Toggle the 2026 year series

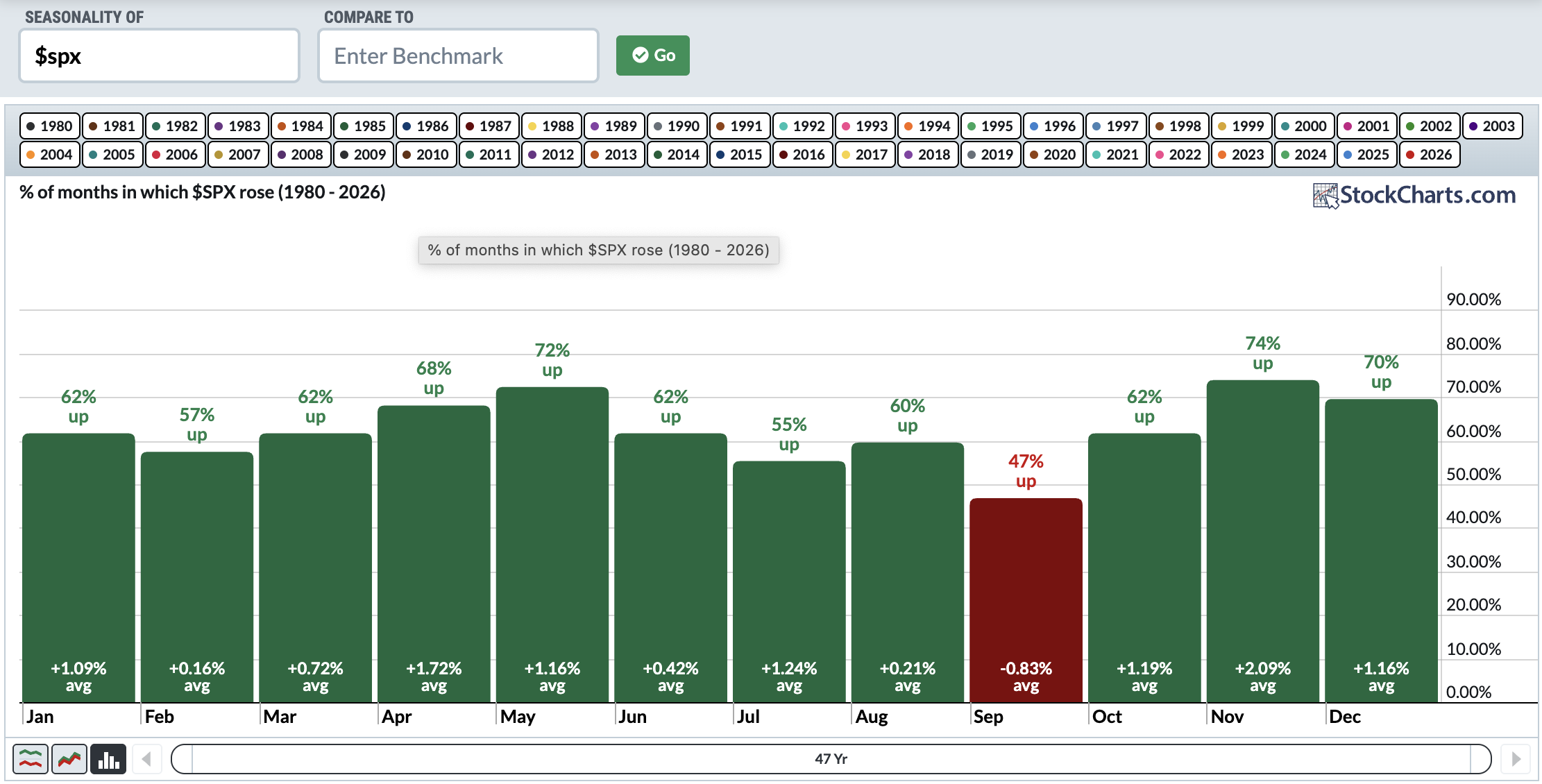coord(1430,155)
